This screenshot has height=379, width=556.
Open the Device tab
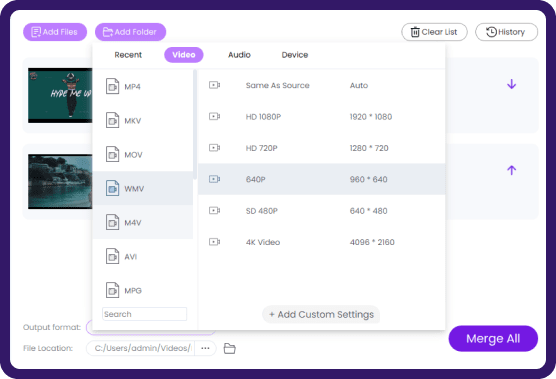(295, 55)
